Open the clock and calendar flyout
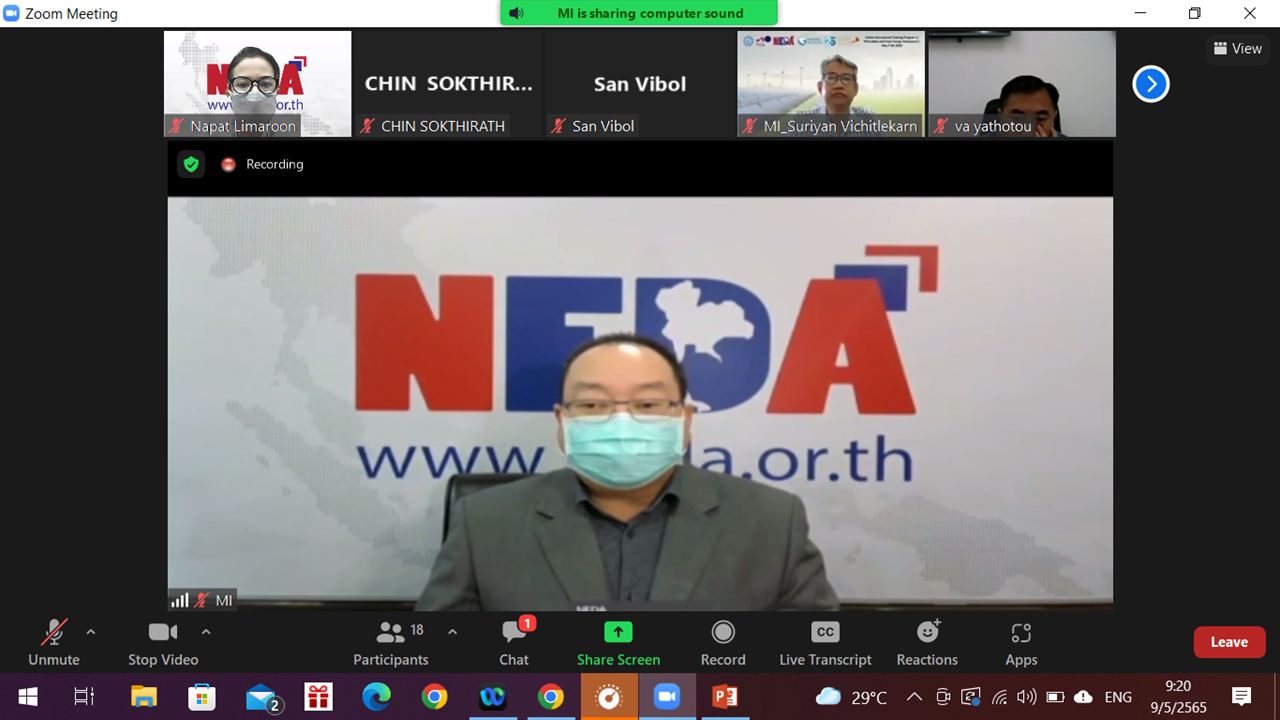The image size is (1280, 720). (x=1179, y=697)
